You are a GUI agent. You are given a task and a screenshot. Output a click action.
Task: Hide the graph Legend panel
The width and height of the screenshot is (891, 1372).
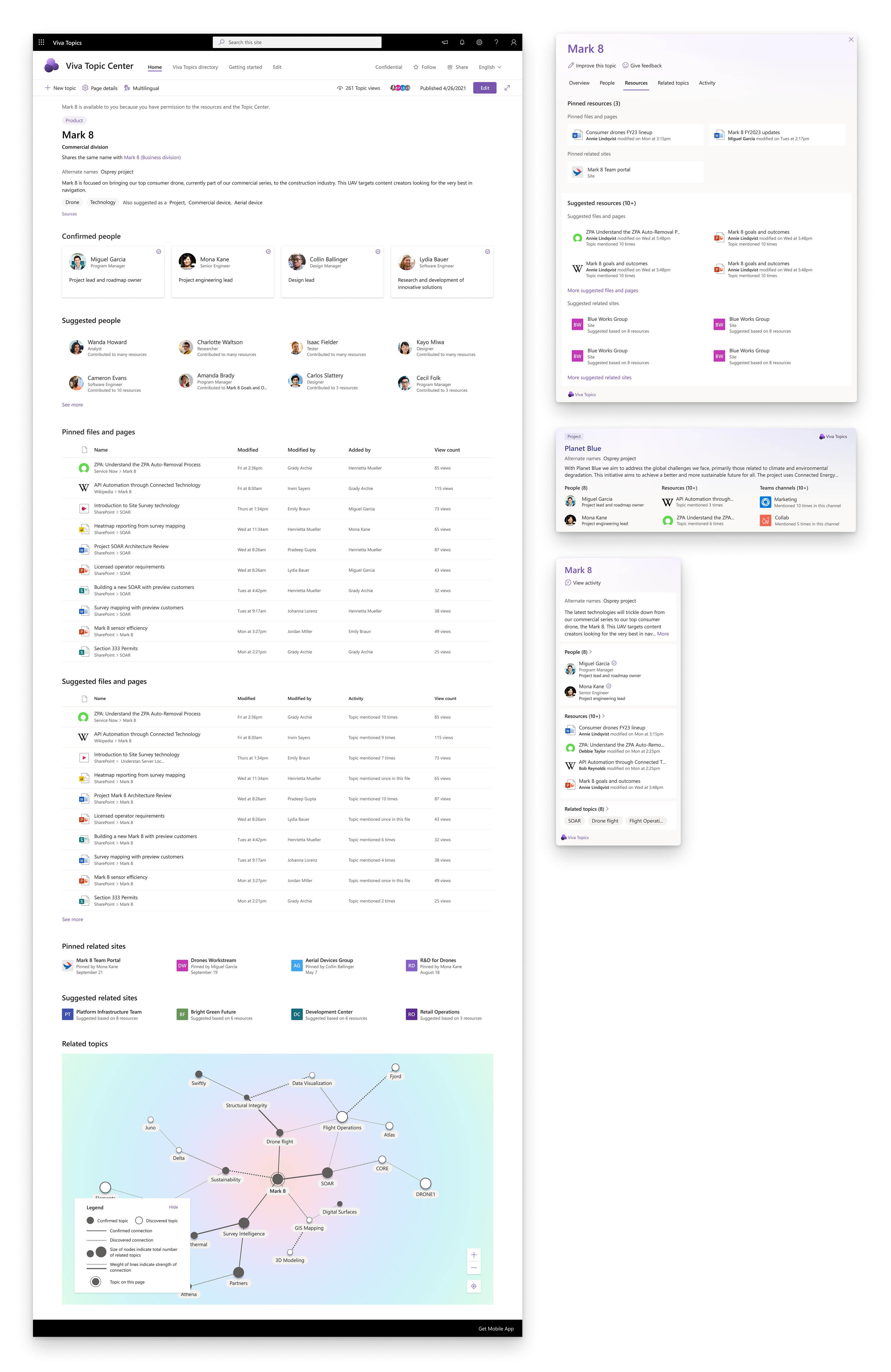pyautogui.click(x=174, y=1207)
